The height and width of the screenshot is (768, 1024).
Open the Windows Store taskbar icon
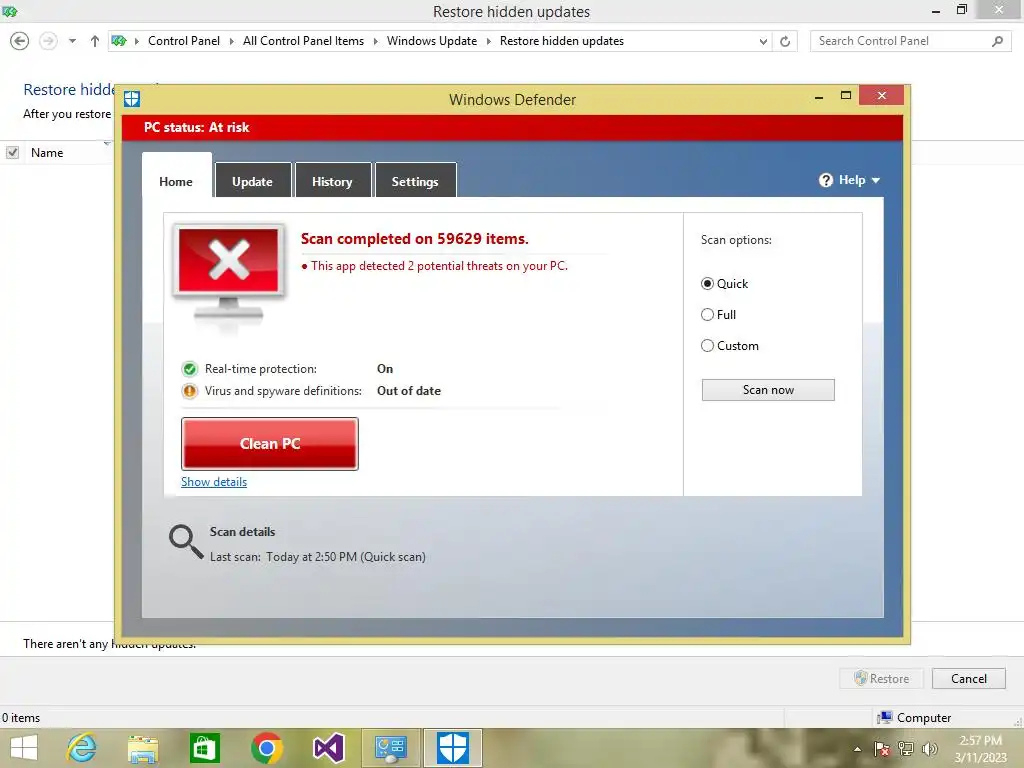pyautogui.click(x=204, y=748)
